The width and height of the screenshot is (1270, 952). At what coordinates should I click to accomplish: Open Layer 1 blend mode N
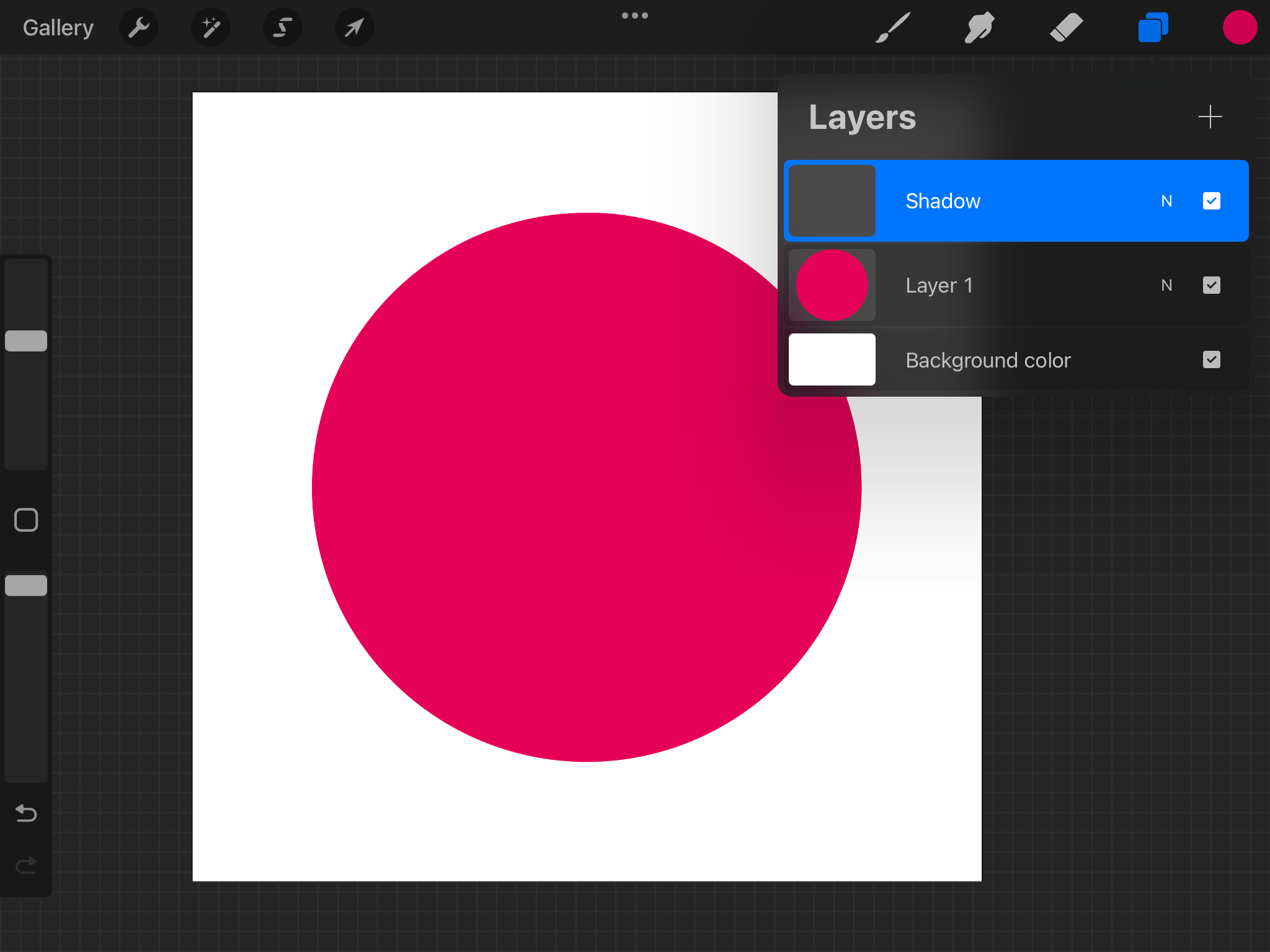1166,285
